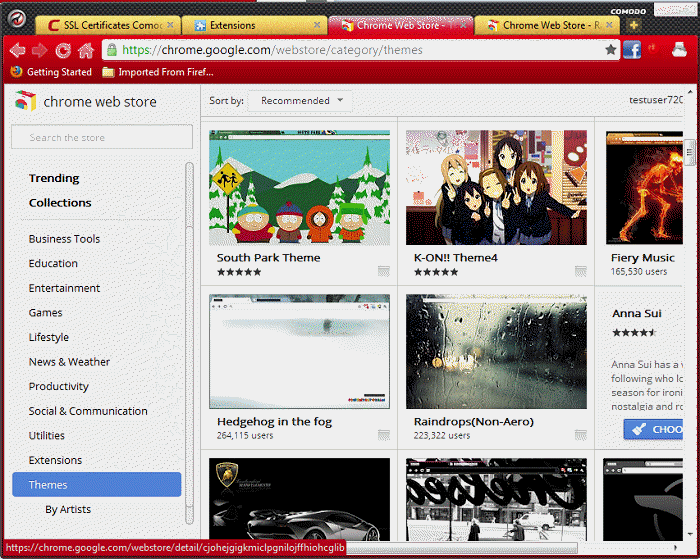Close the active Chrome Web Store tab
Screen dimensions: 700x559
(x=463, y=25)
